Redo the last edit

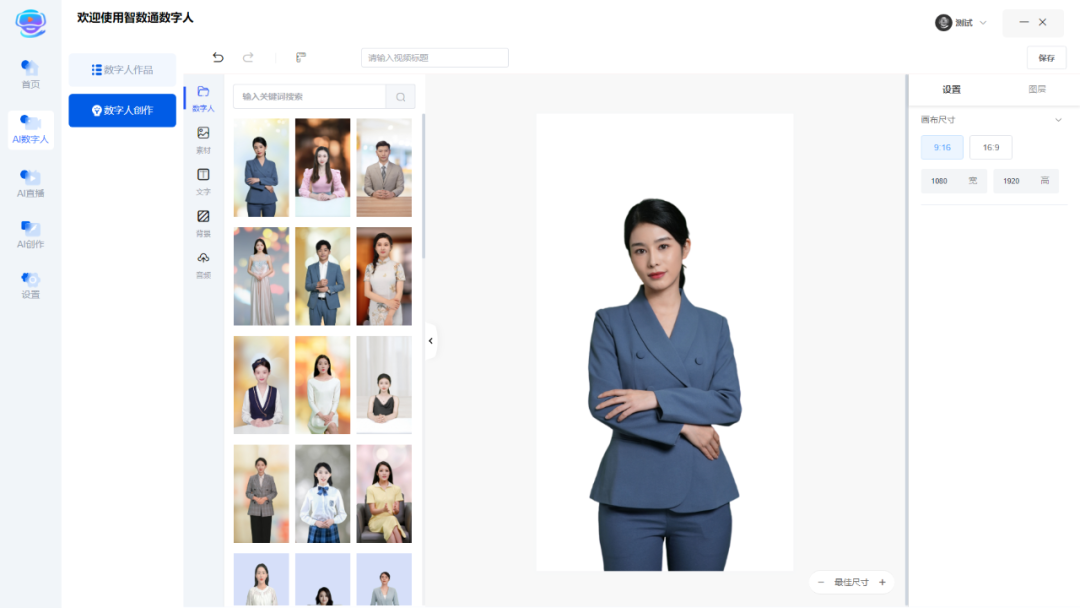coord(248,57)
